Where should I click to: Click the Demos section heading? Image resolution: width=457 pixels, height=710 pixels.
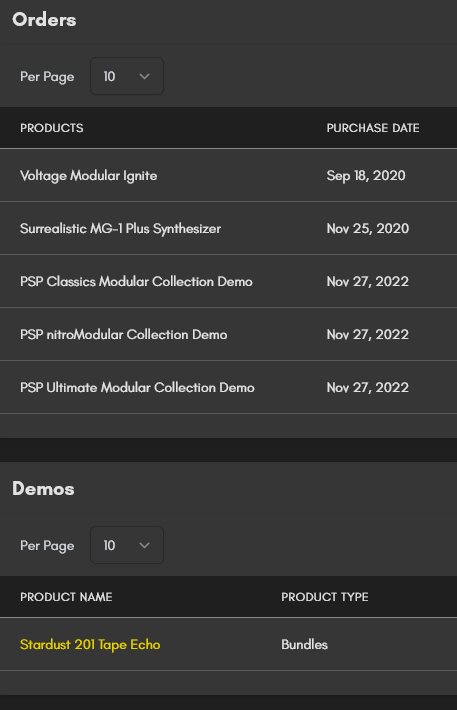(43, 489)
